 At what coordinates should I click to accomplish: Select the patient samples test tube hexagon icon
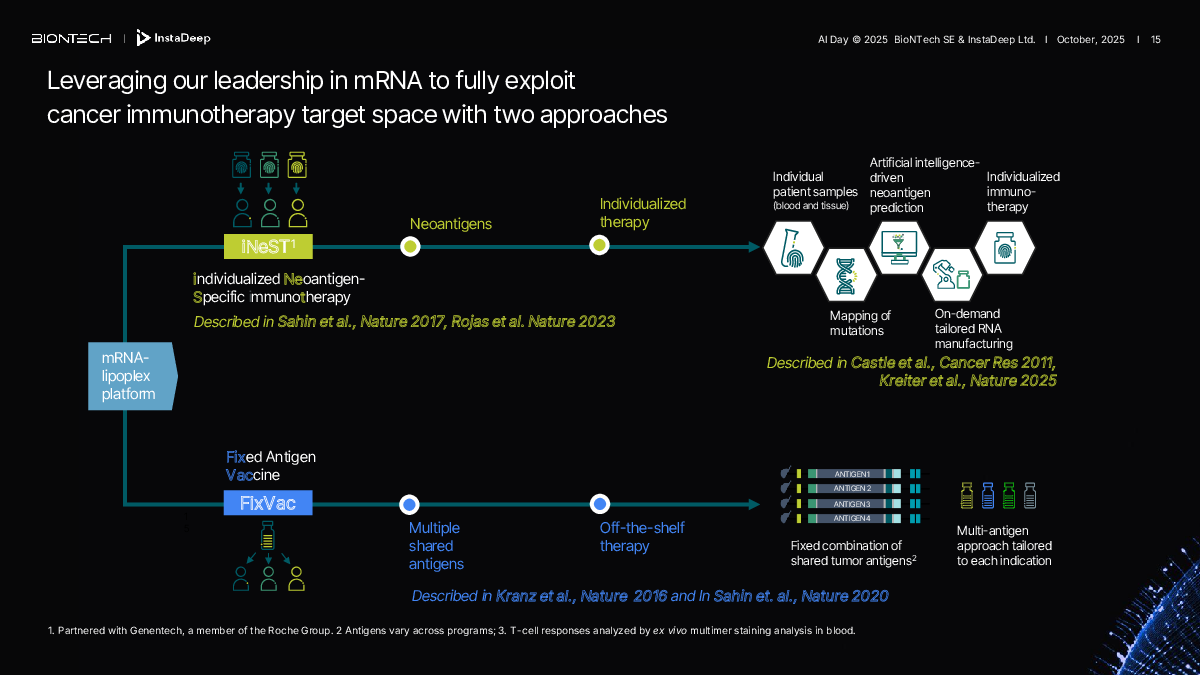click(792, 247)
